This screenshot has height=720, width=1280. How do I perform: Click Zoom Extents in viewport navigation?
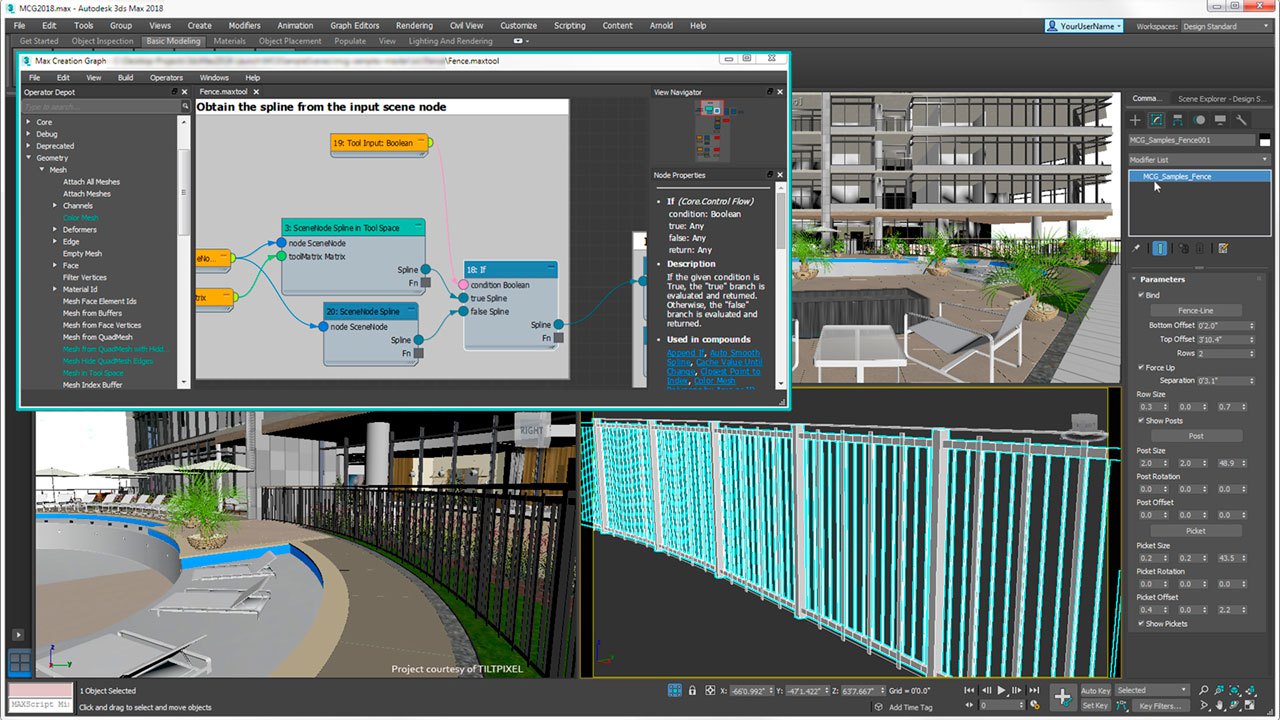pyautogui.click(x=1232, y=690)
